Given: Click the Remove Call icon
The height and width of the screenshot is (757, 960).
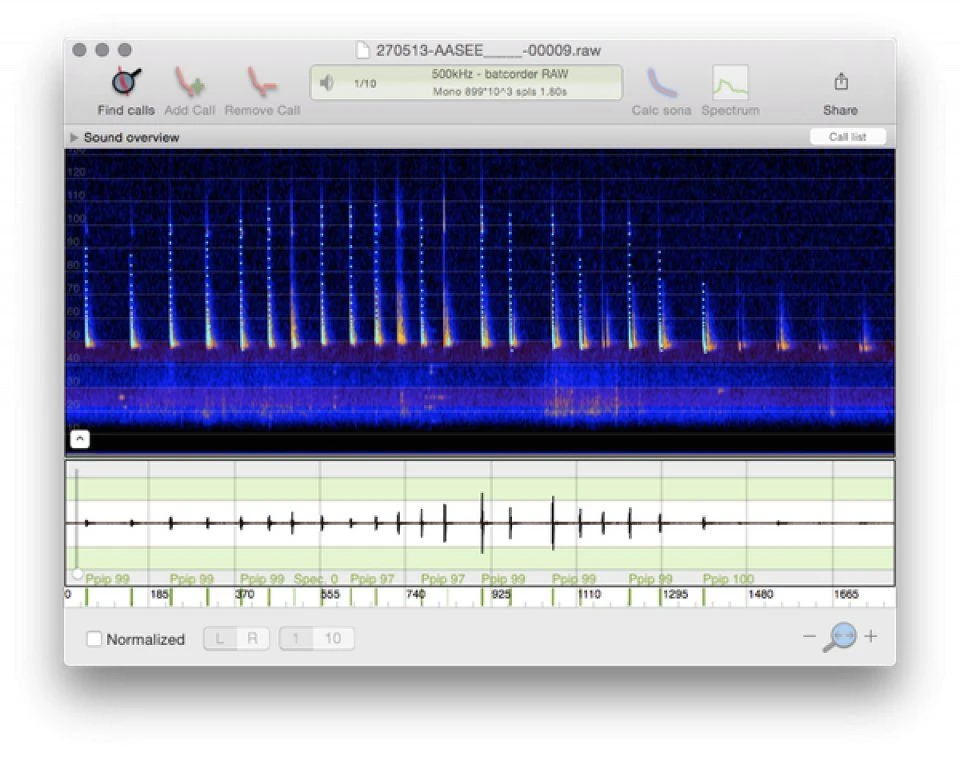Looking at the screenshot, I should 262,82.
